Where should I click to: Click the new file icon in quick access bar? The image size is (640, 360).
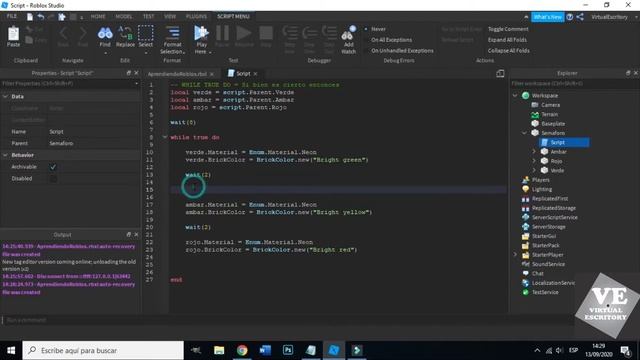click(x=30, y=17)
